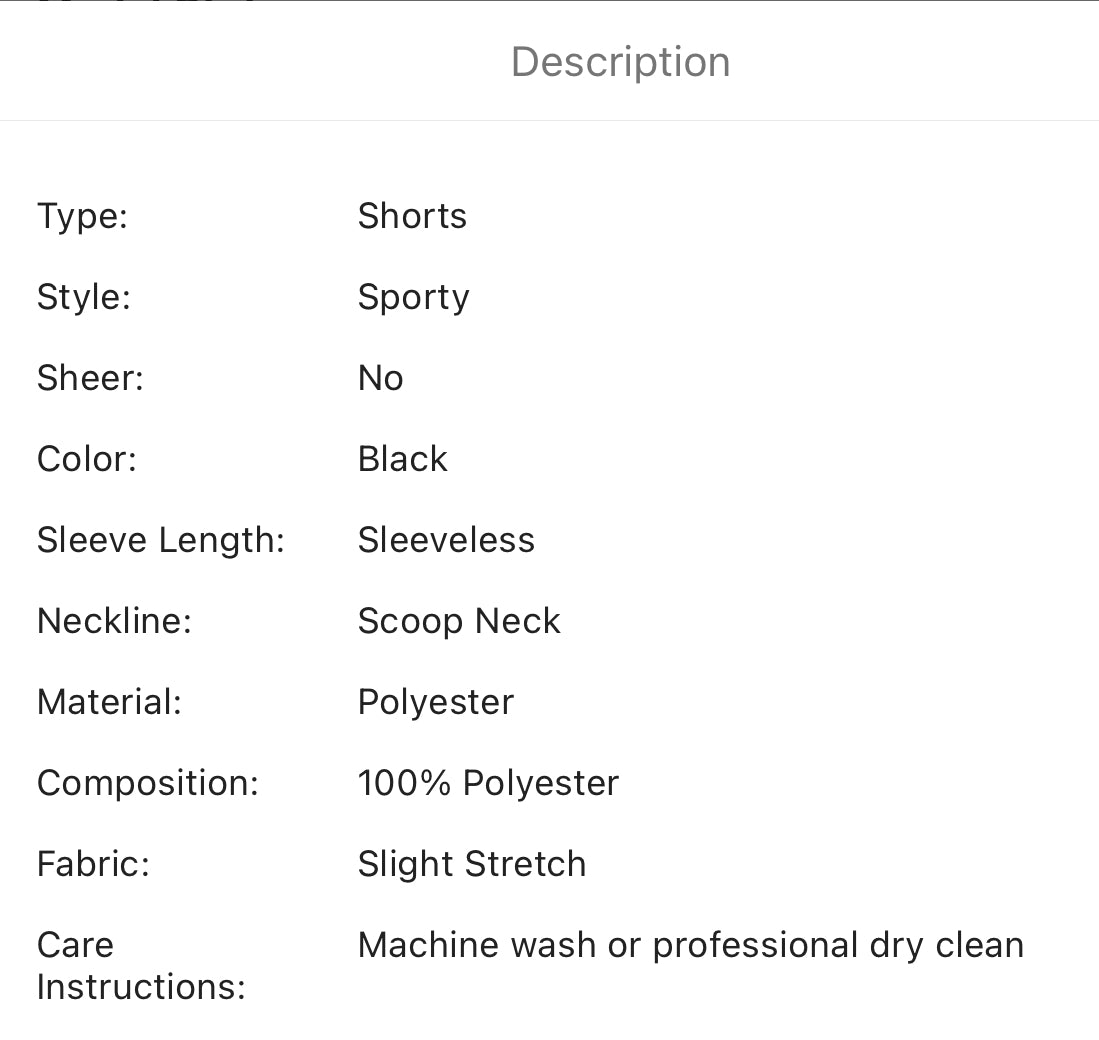
Task: Select the 'Sporty' style value
Action: [x=413, y=297]
